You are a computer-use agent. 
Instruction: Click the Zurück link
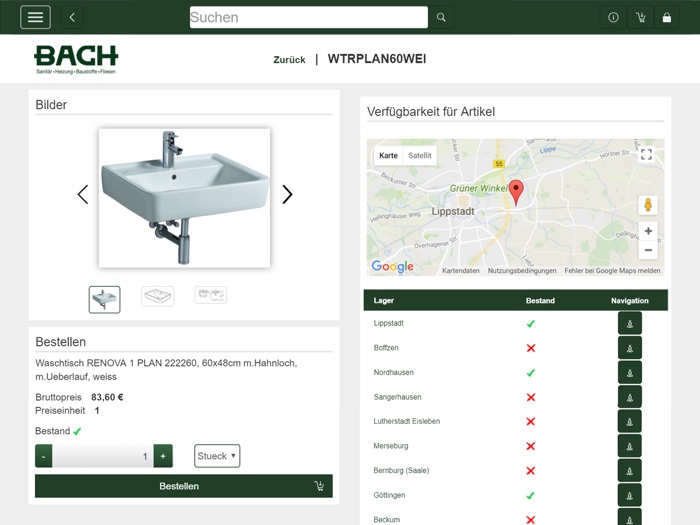(289, 59)
